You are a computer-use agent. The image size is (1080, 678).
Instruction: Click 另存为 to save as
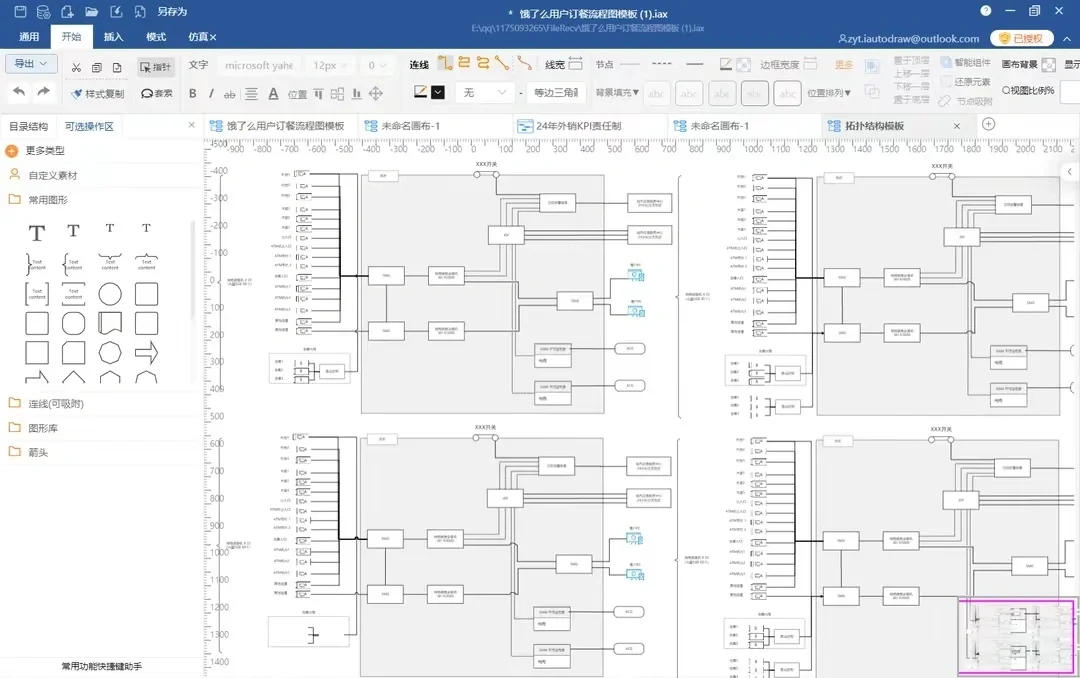172,12
